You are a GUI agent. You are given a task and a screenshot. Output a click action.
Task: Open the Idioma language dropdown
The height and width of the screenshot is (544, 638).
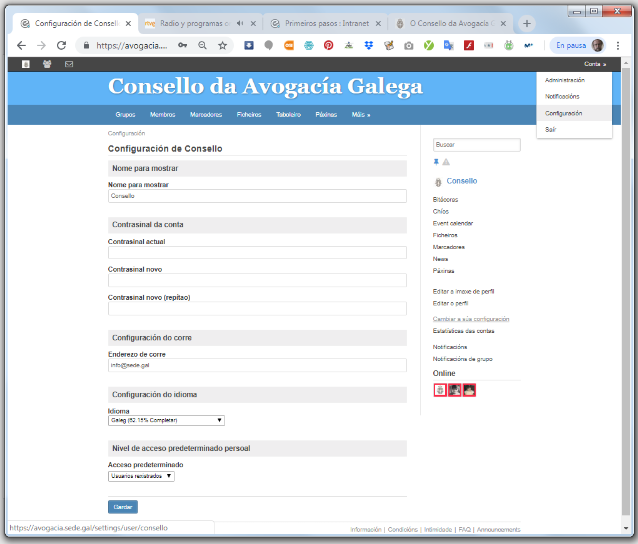[166, 420]
